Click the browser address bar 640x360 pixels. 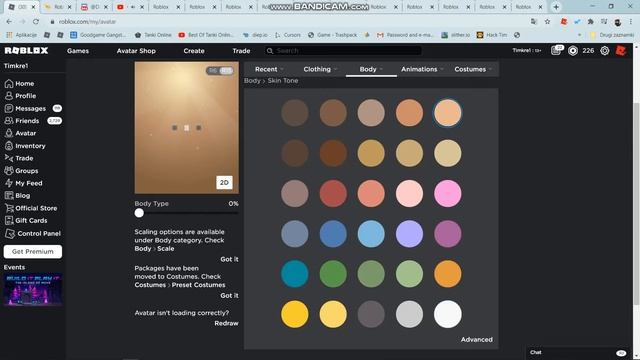tap(286, 22)
